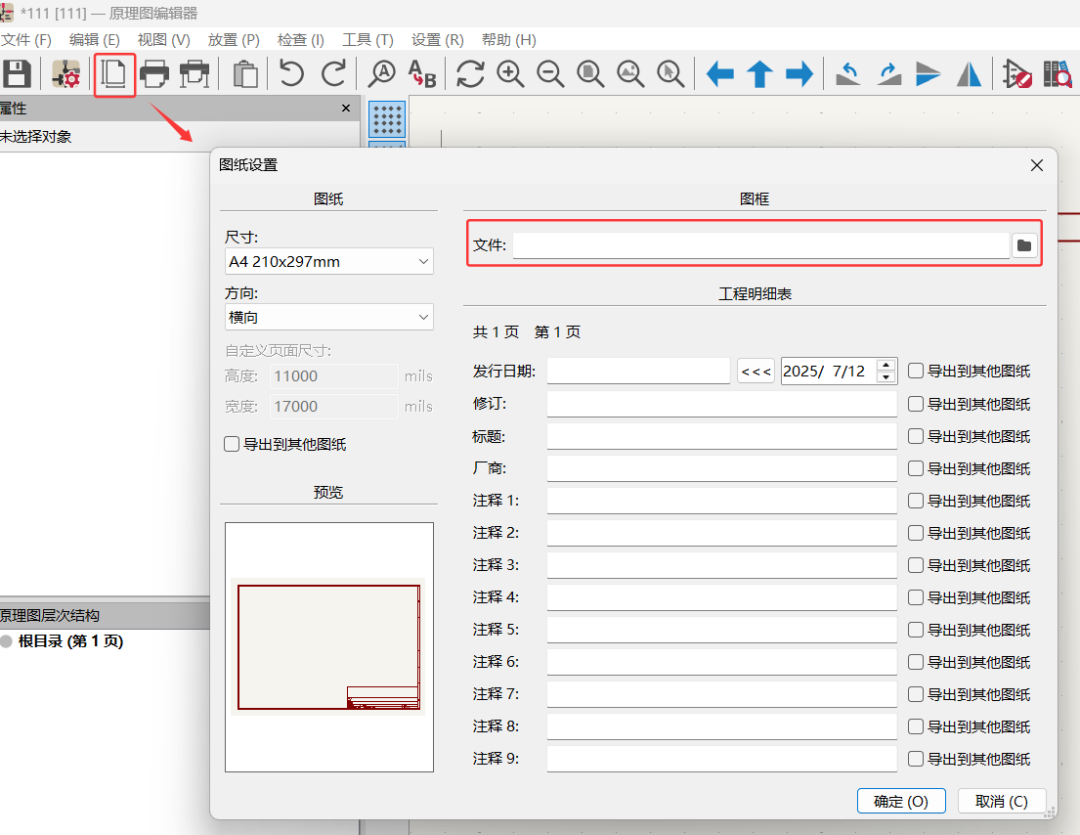Refresh the schematic view
Viewport: 1080px width, 835px height.
tap(470, 74)
